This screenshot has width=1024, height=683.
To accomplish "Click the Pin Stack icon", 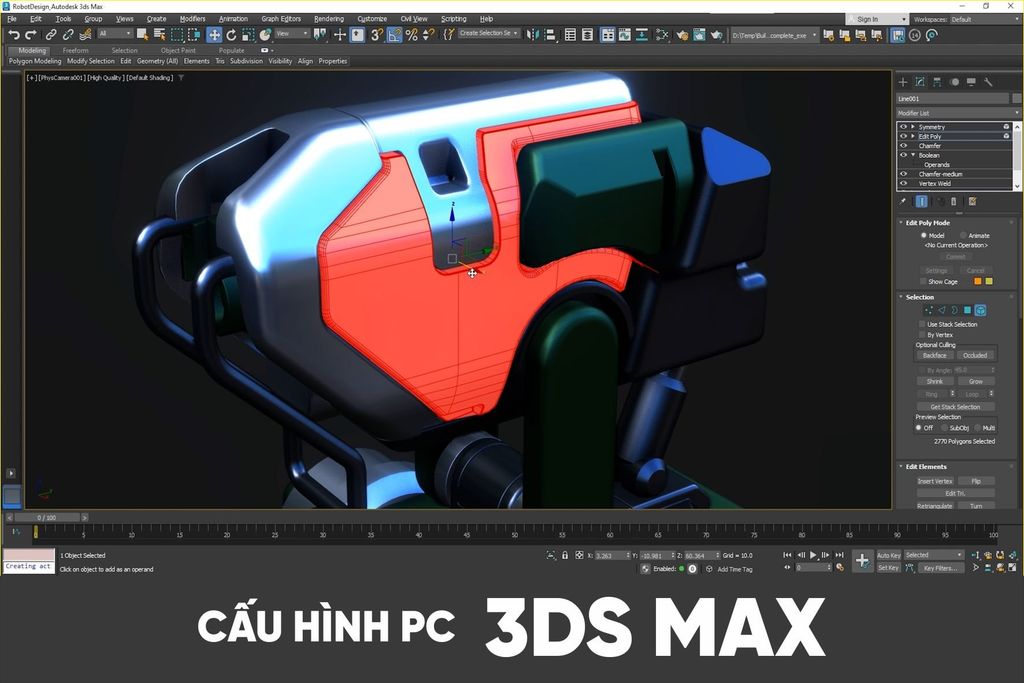I will tap(903, 201).
